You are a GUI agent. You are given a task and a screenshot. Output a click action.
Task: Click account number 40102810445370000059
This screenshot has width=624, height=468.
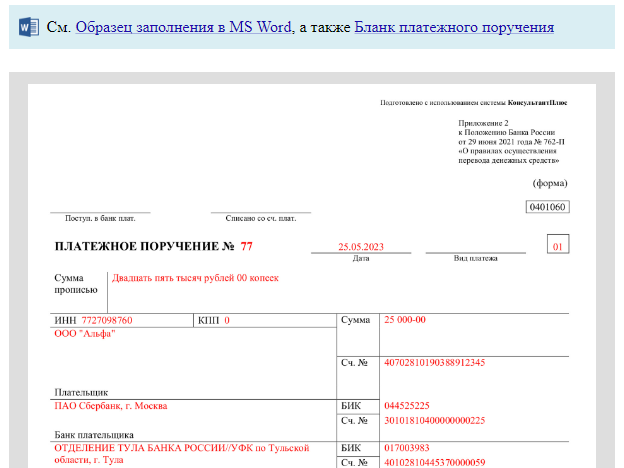(x=435, y=462)
